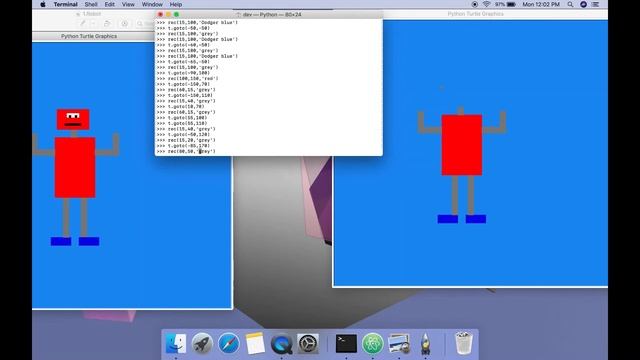Activate Siri from the menu bar
The height and width of the screenshot is (360, 640).
583,4
